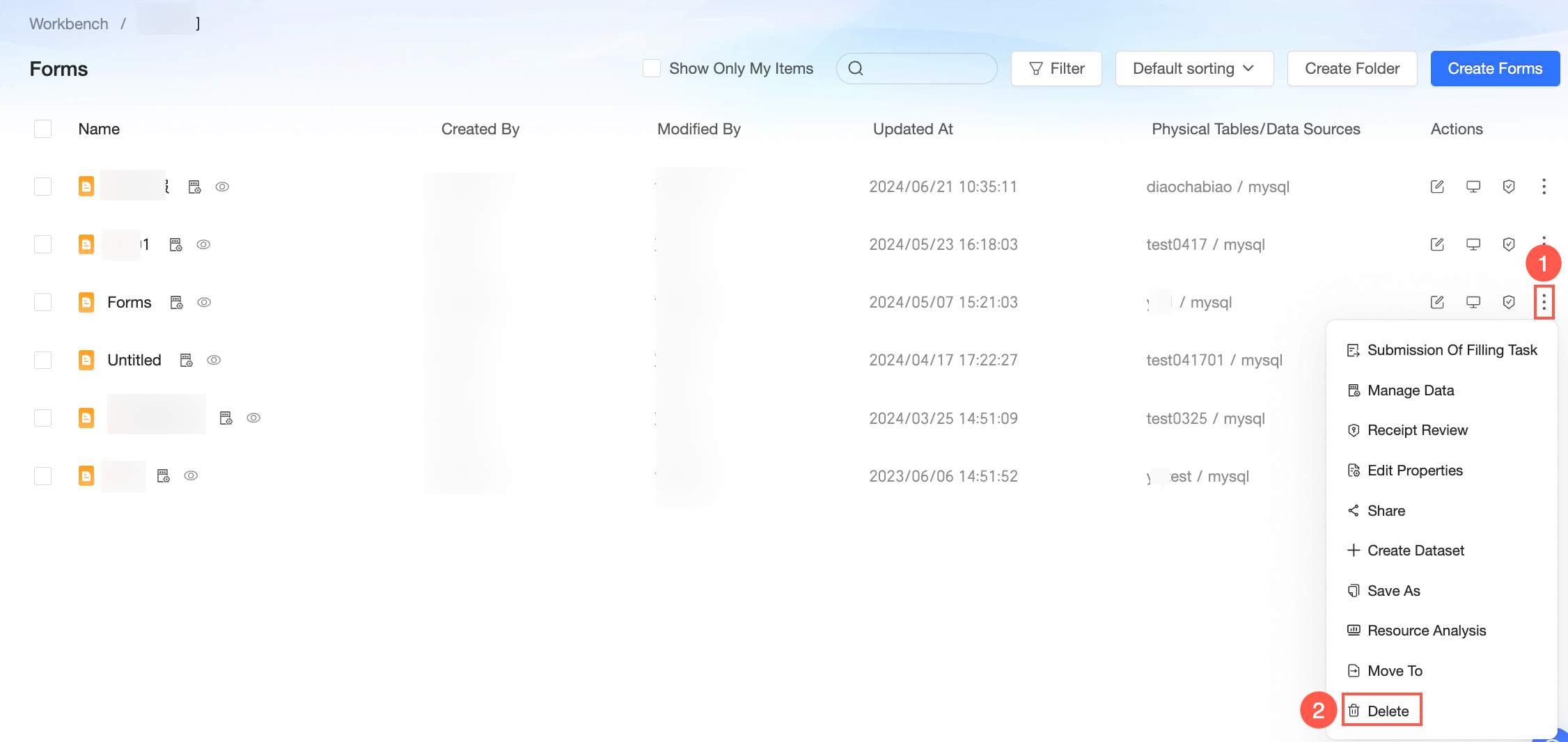Open the Filter button

[x=1056, y=68]
